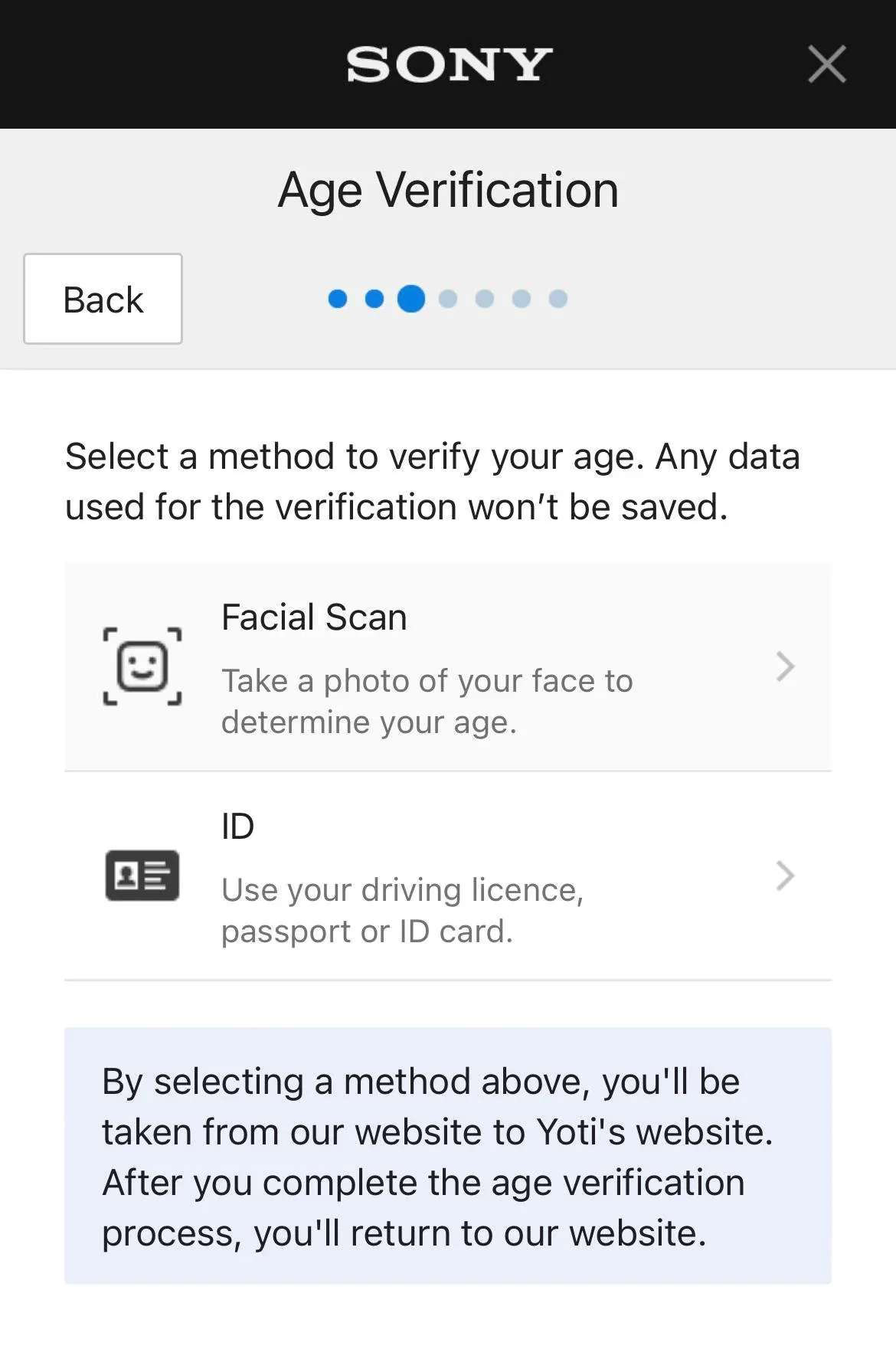
Task: Close the age verification dialog
Action: (x=827, y=64)
